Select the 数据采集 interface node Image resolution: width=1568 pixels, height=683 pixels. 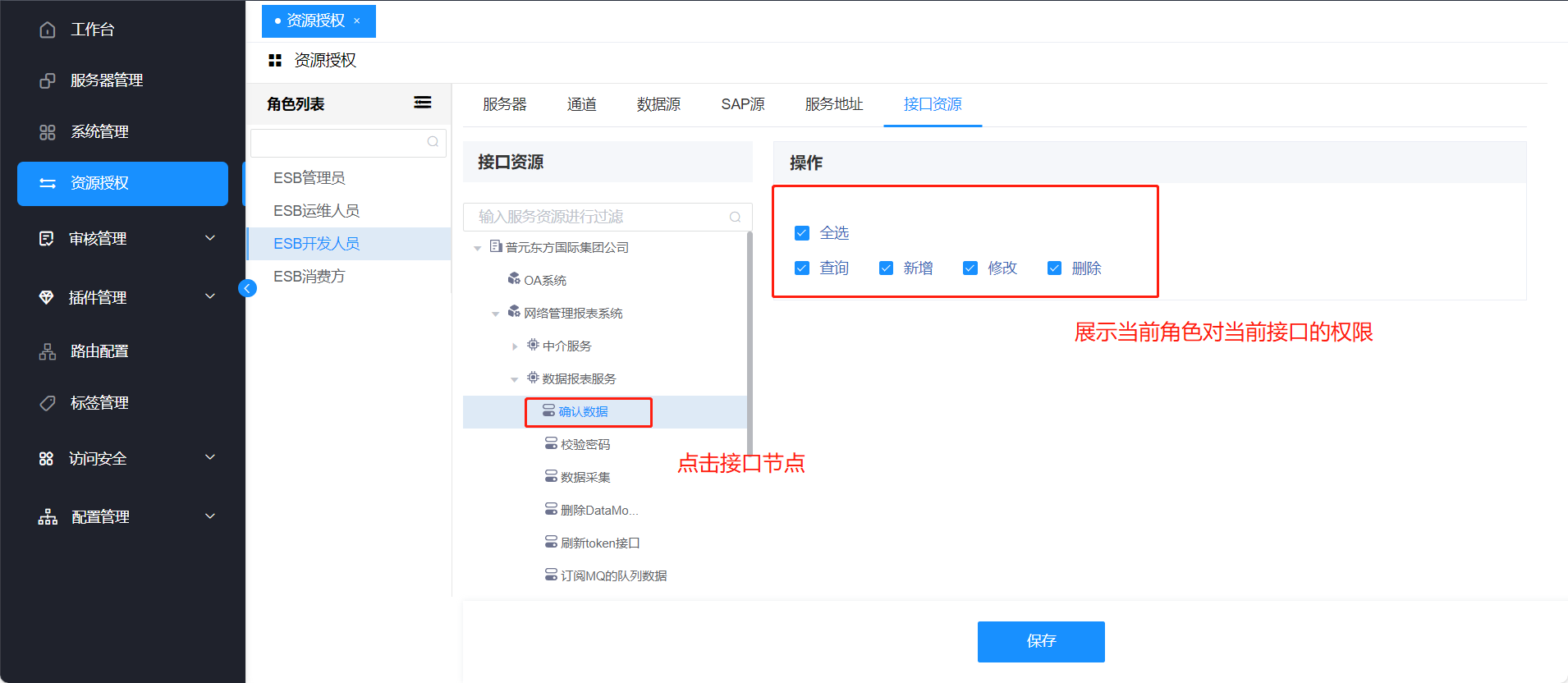point(585,477)
